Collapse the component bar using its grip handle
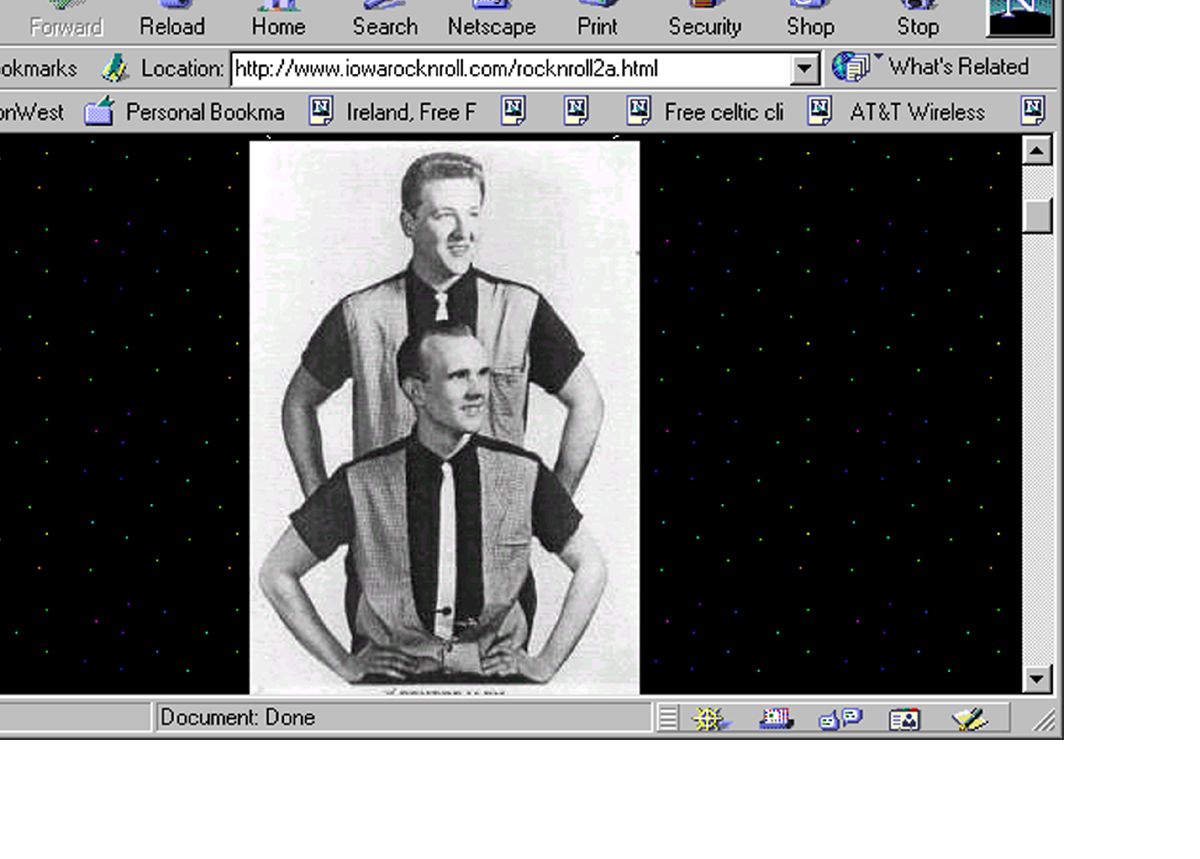The width and height of the screenshot is (1200, 859). pyautogui.click(x=668, y=718)
